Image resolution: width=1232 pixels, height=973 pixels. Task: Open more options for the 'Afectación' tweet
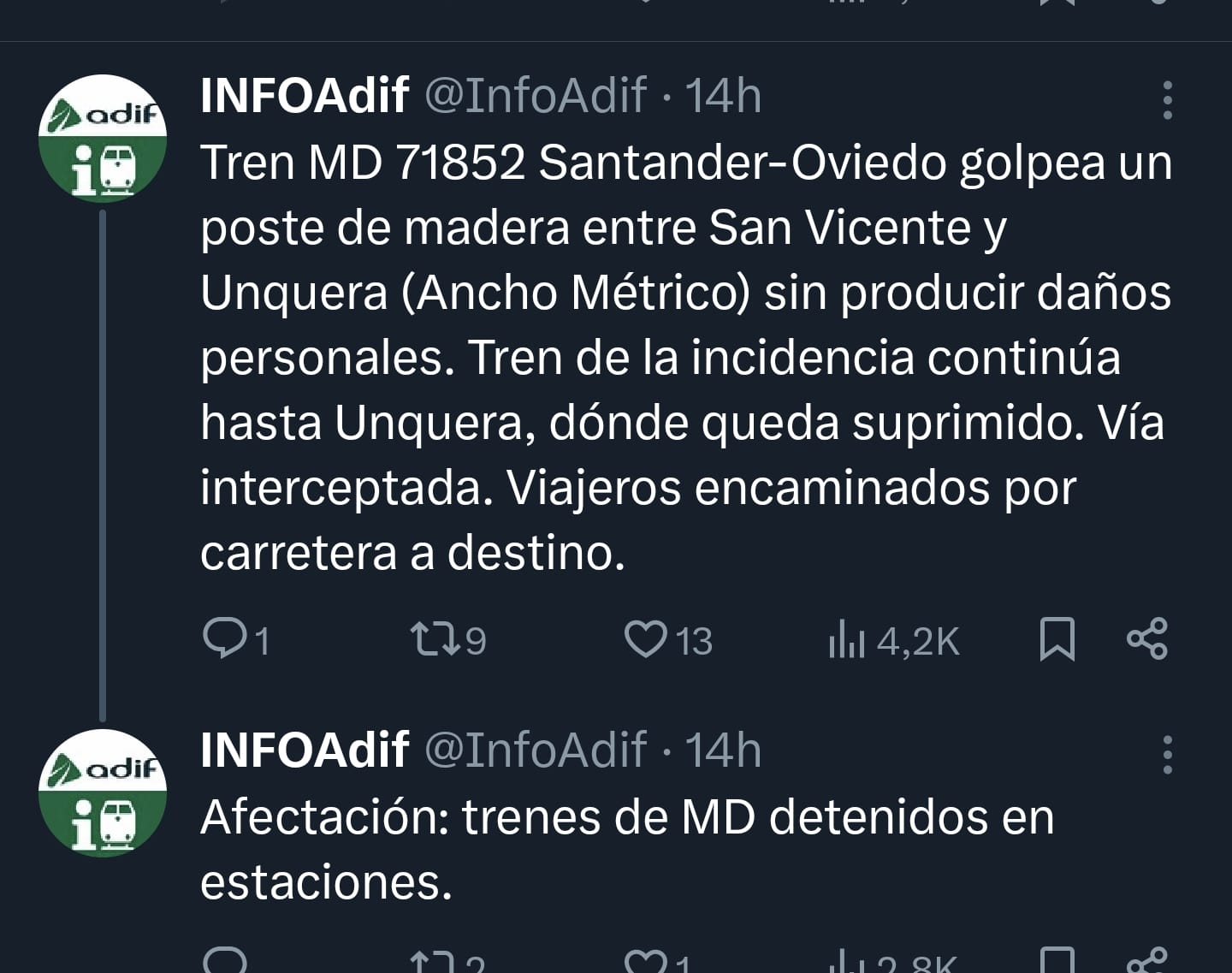pyautogui.click(x=1167, y=755)
